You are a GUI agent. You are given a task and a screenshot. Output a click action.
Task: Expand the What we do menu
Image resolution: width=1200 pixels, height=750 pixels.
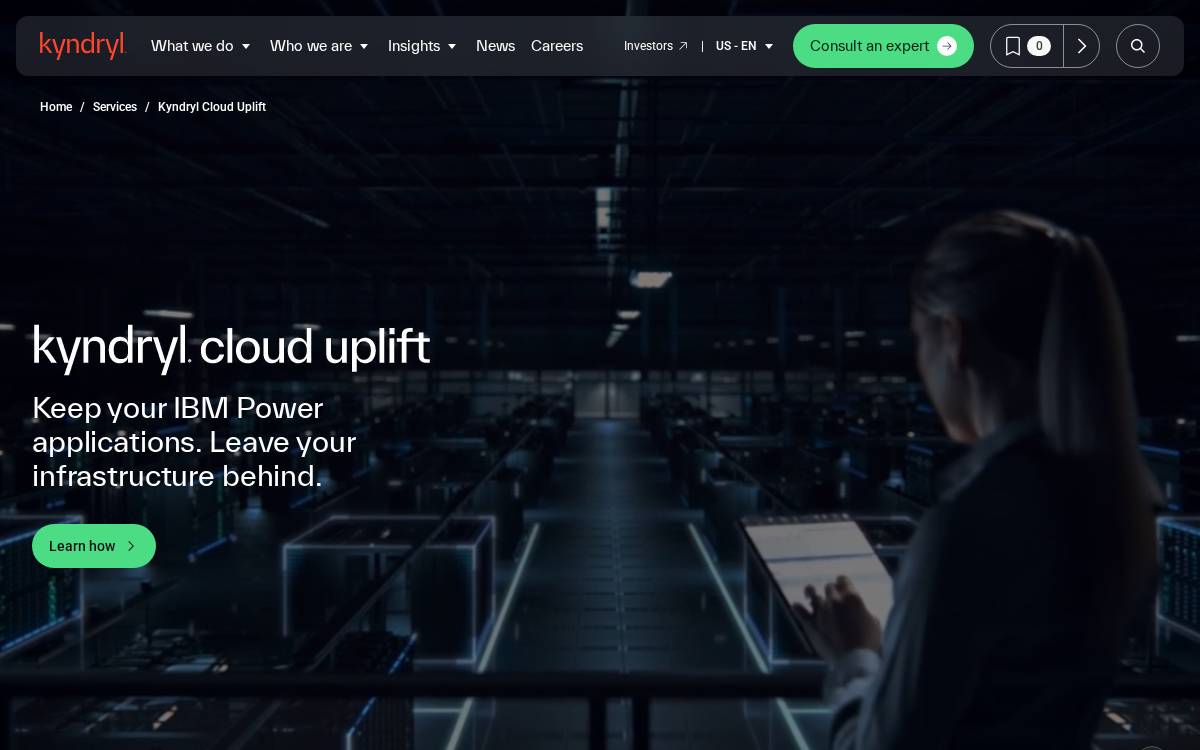pos(201,46)
